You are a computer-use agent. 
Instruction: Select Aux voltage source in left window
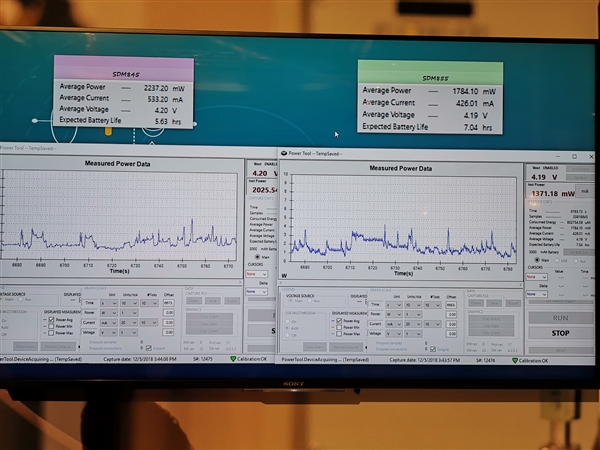pyautogui.click(x=21, y=299)
